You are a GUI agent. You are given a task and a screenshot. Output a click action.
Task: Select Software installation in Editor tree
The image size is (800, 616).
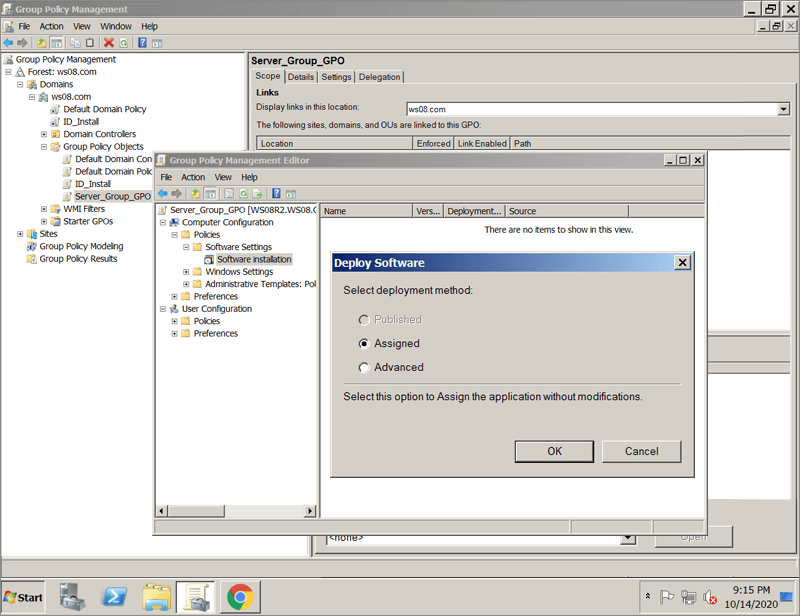pyautogui.click(x=254, y=259)
